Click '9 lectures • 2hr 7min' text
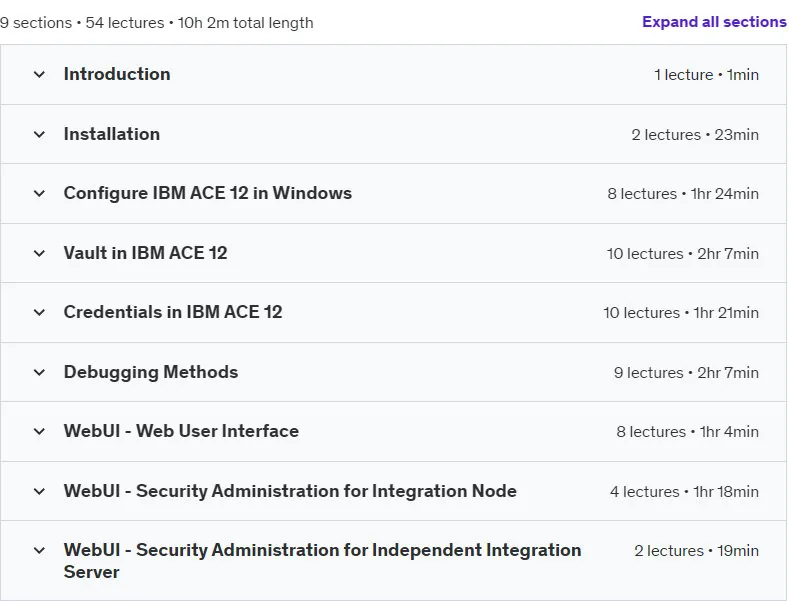Image resolution: width=789 pixels, height=601 pixels. pos(686,372)
